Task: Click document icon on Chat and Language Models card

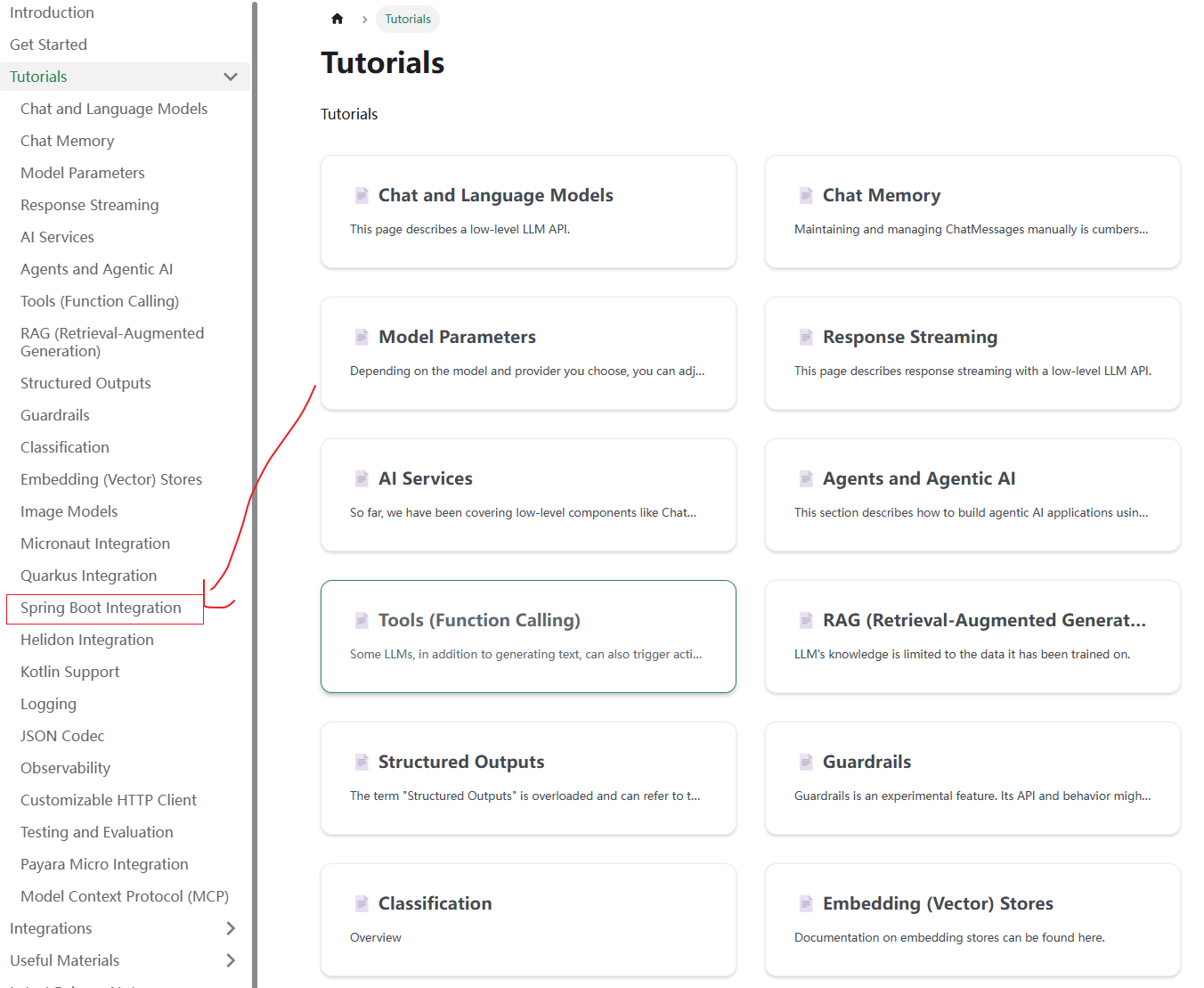Action: coord(362,195)
